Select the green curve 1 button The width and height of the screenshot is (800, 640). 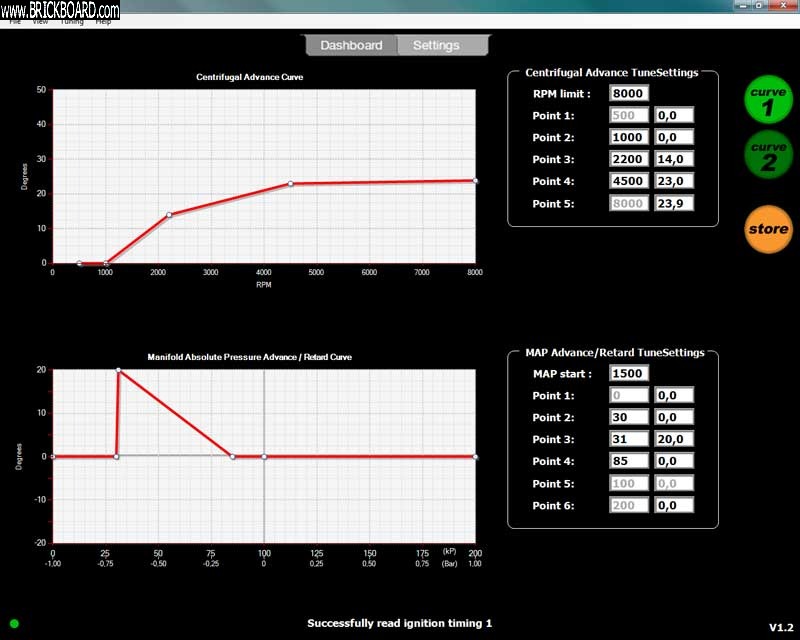(768, 100)
